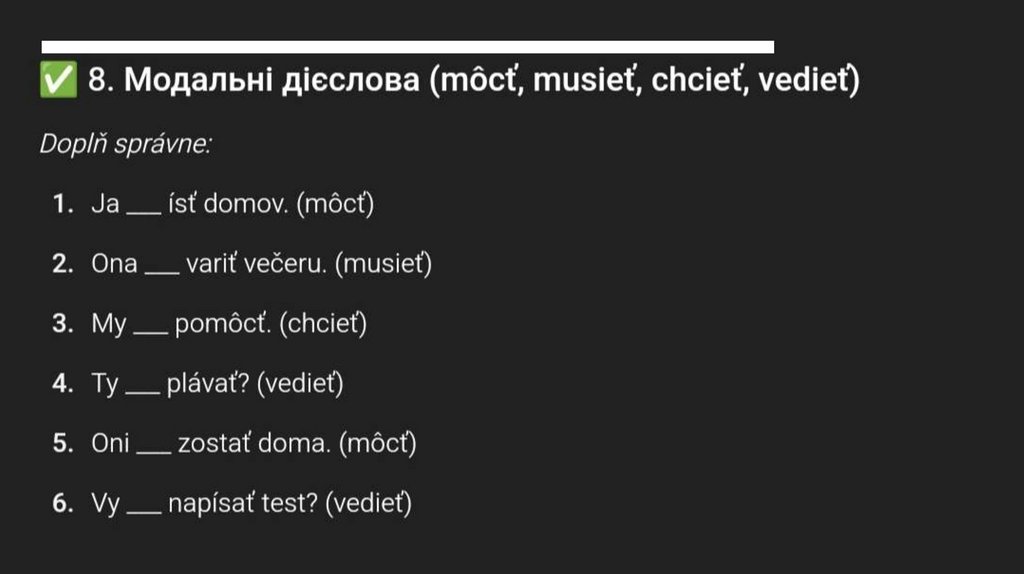Click the "(vedieť)" hint after "plávať?"
The height and width of the screenshot is (574, 1024).
pos(300,385)
